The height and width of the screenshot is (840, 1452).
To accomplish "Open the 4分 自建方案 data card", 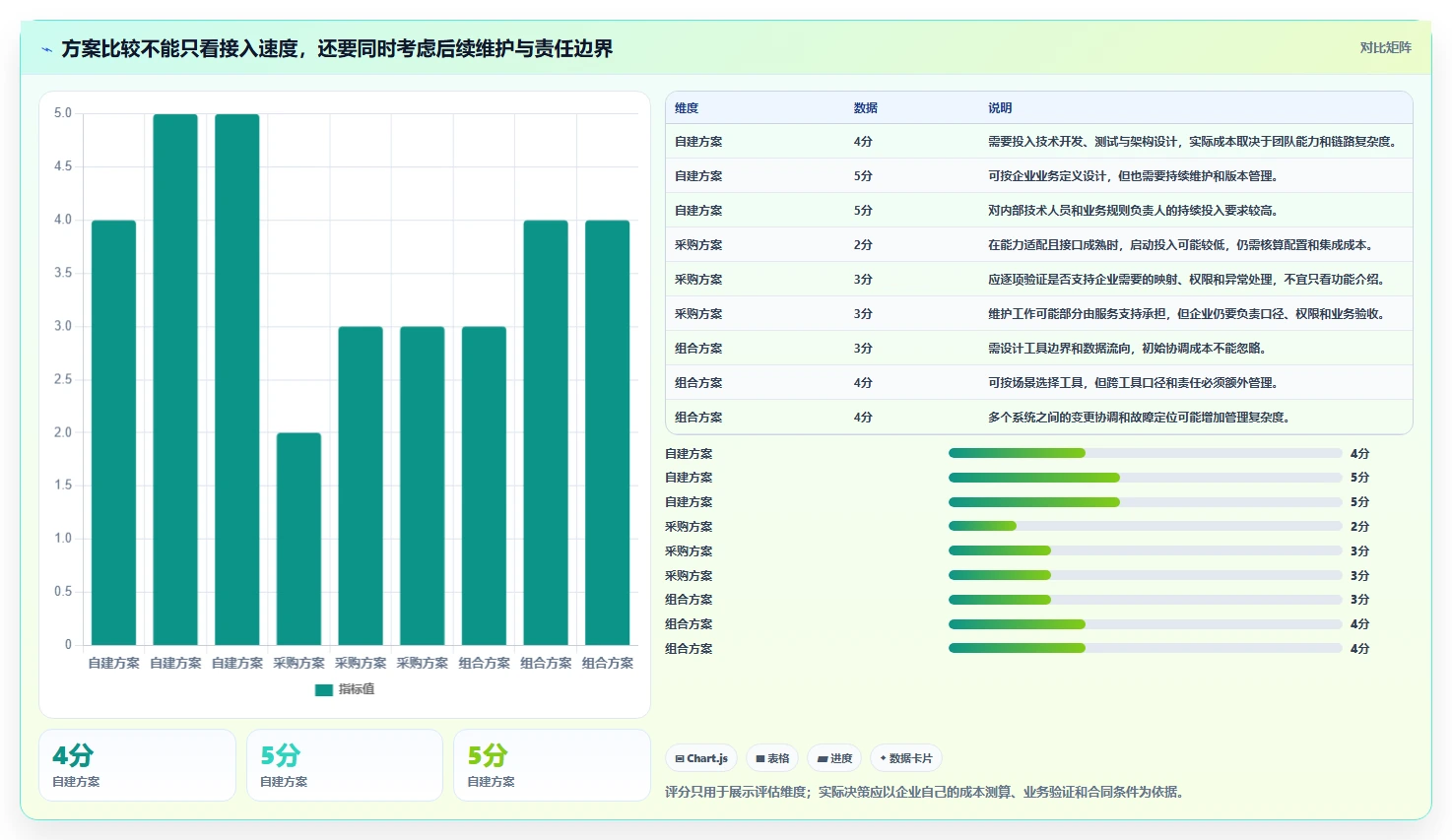I will click(x=137, y=765).
